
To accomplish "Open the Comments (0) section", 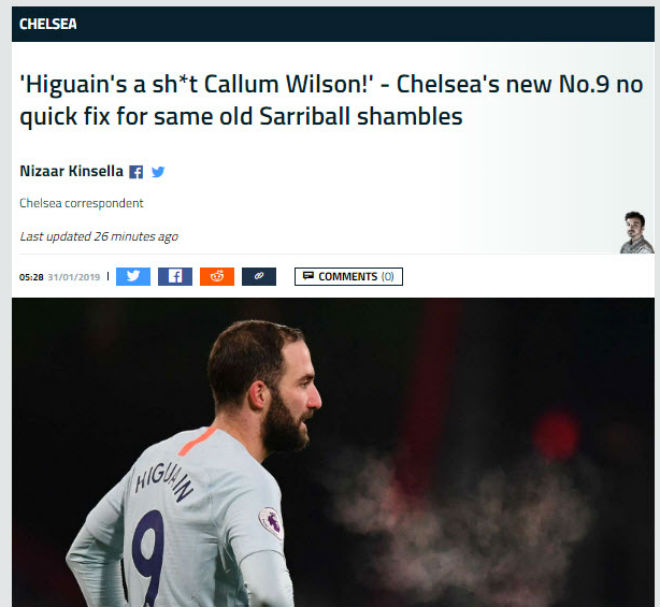I will click(x=349, y=277).
